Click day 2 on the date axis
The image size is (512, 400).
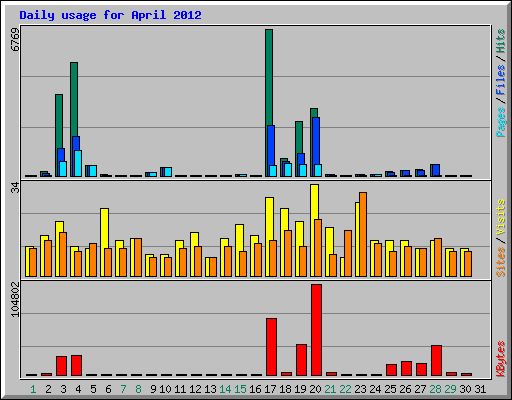(48, 389)
